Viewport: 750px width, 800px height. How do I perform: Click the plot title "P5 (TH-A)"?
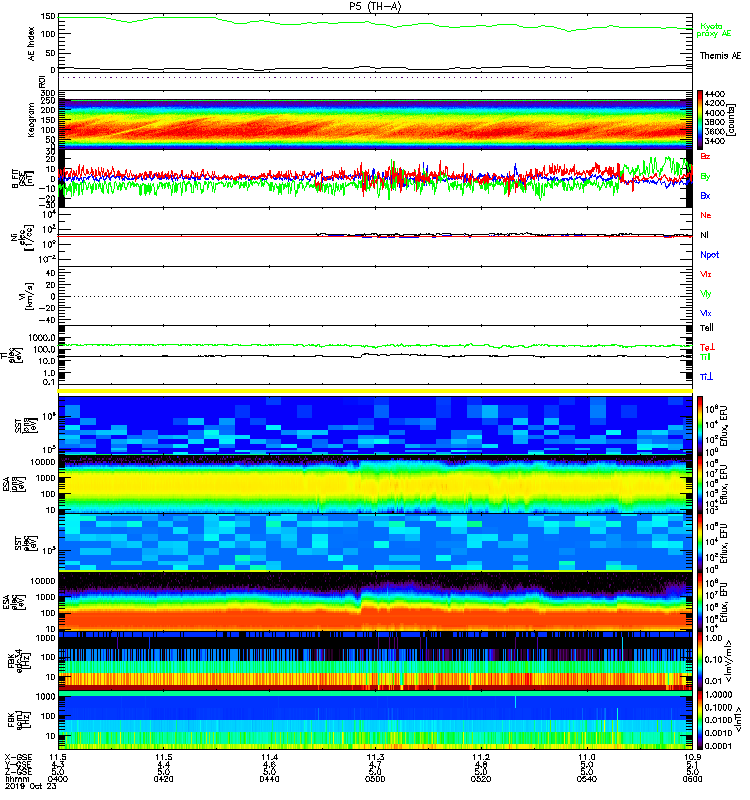(x=376, y=6)
